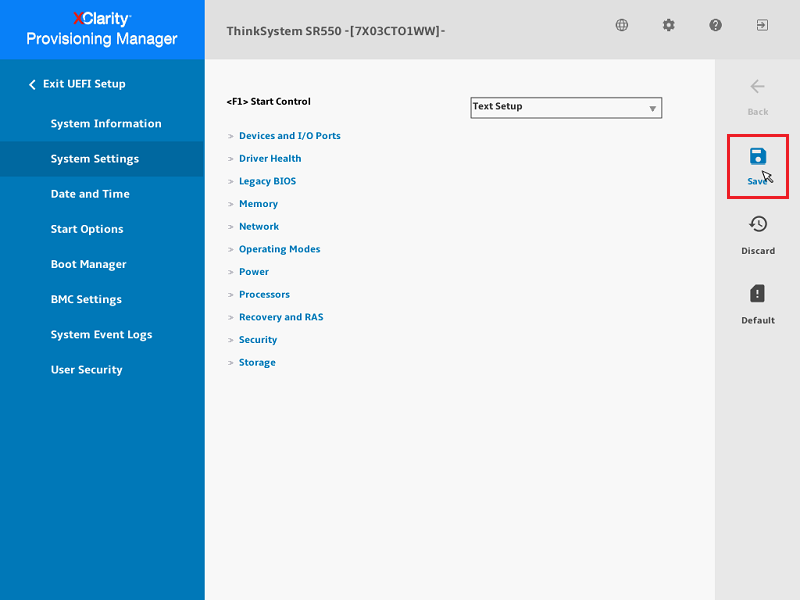This screenshot has height=600, width=800.
Task: Open System Event Logs menu
Action: pyautogui.click(x=101, y=335)
